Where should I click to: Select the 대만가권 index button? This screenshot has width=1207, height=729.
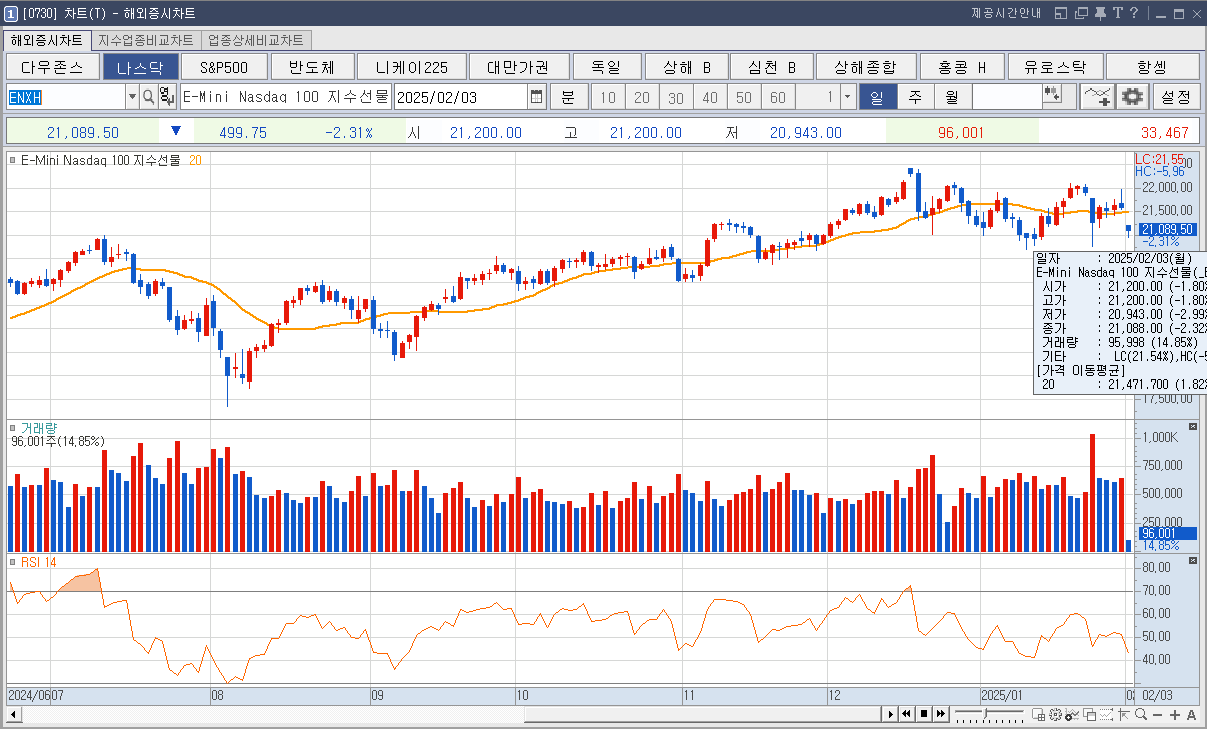(518, 67)
